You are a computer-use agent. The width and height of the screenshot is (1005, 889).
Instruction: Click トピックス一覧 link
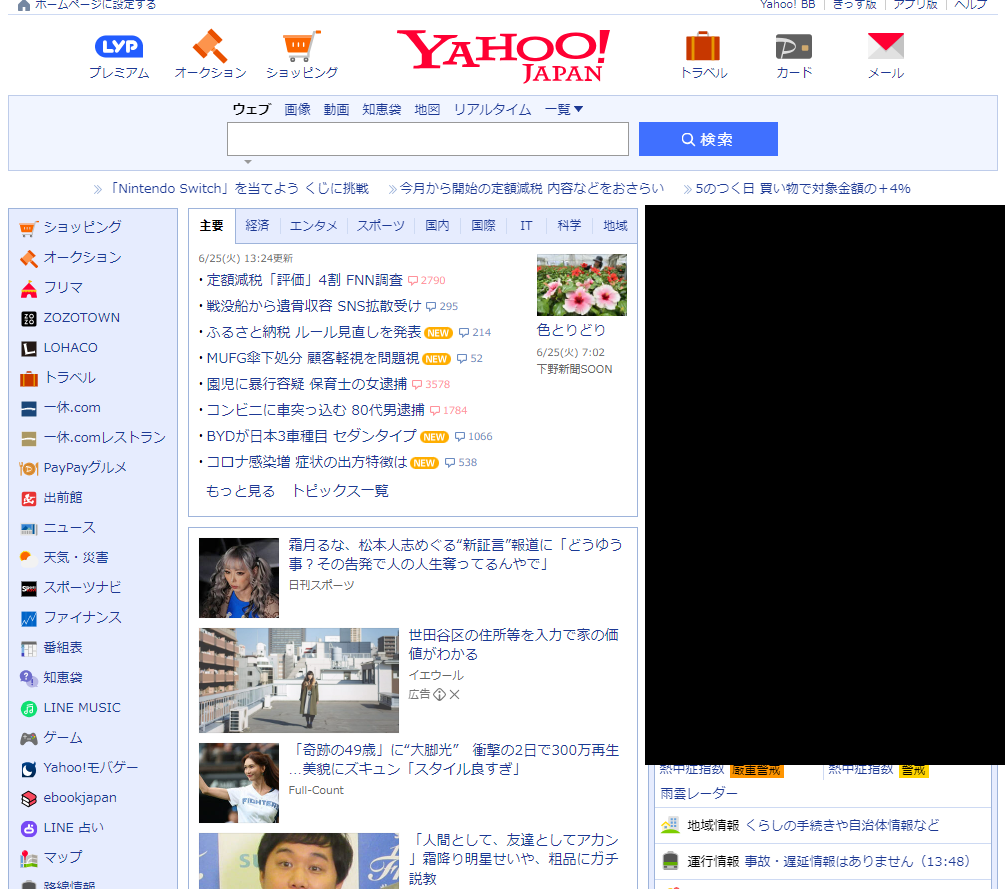point(340,491)
